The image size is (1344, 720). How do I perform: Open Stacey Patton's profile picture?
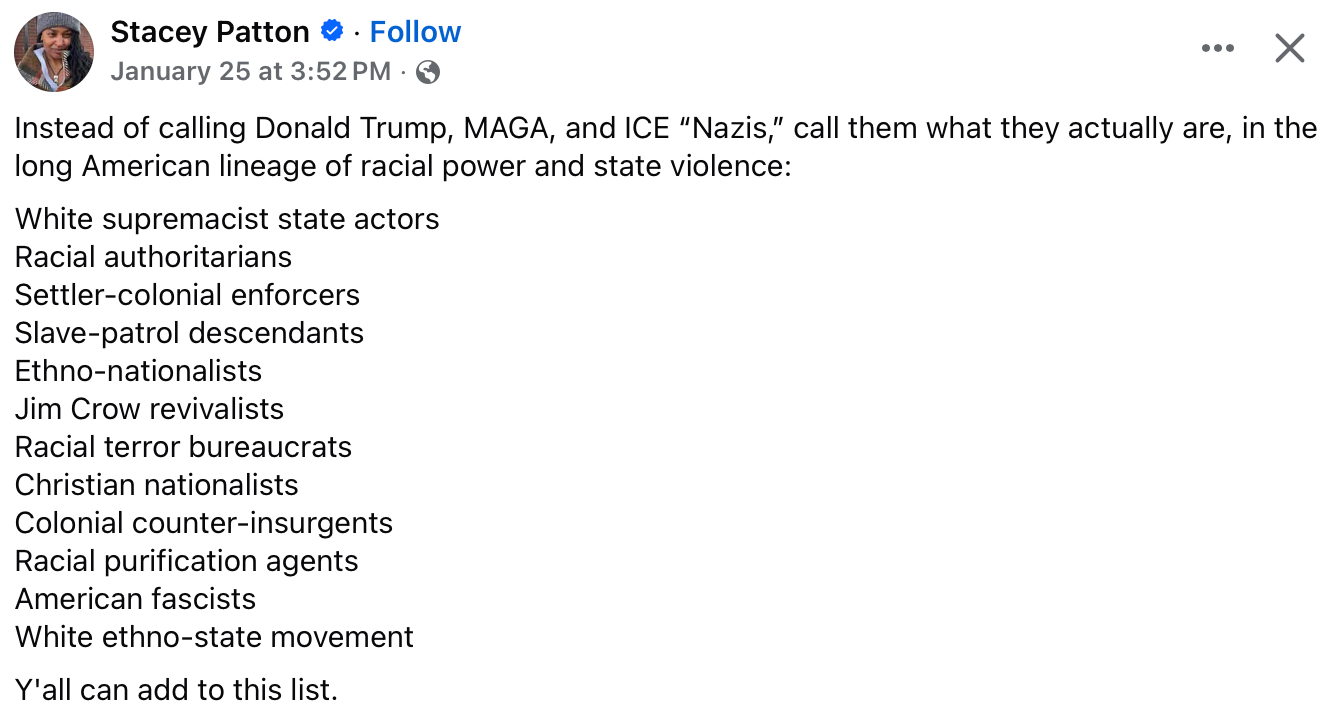click(54, 52)
